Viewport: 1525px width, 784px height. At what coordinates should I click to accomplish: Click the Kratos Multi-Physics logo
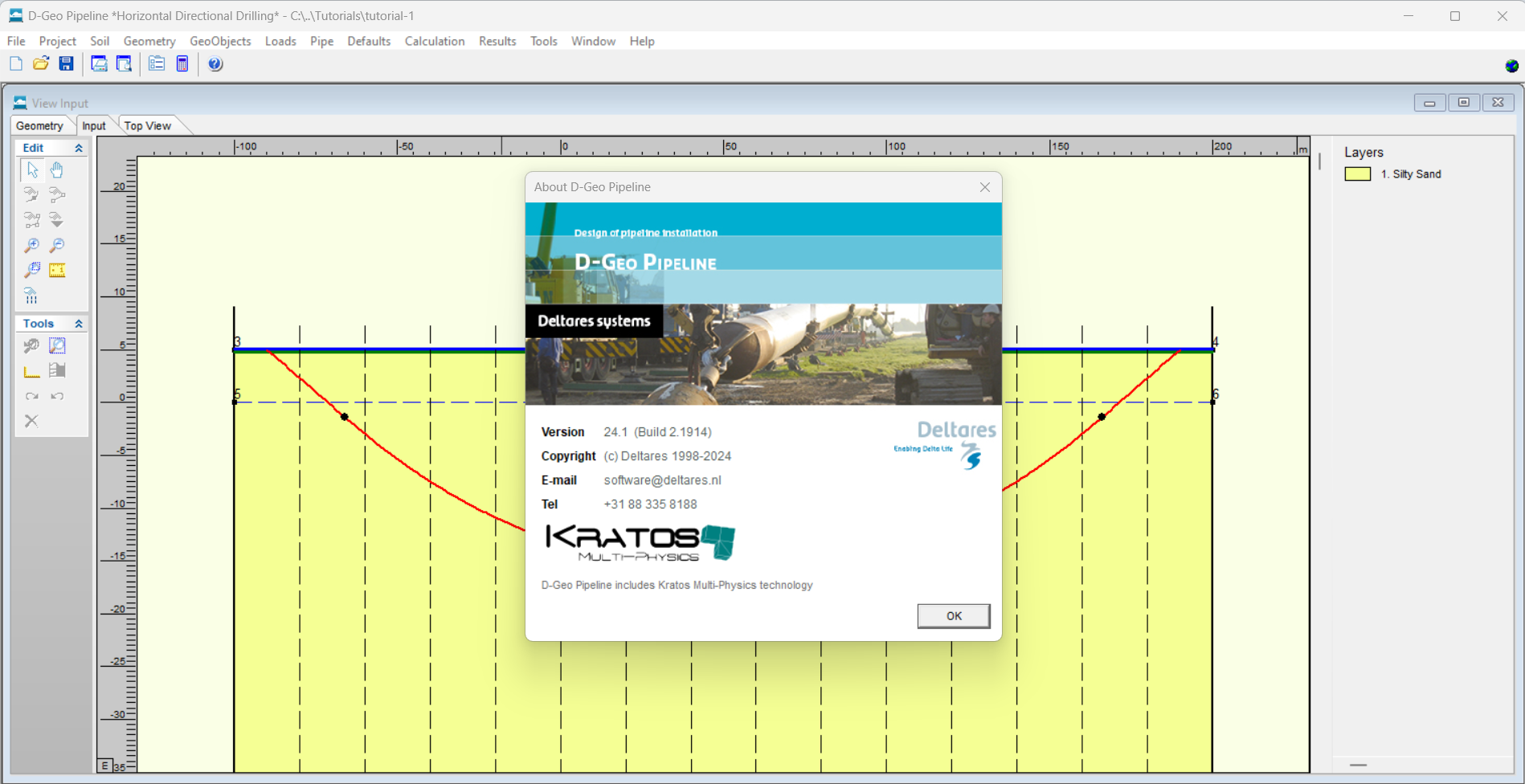click(640, 543)
